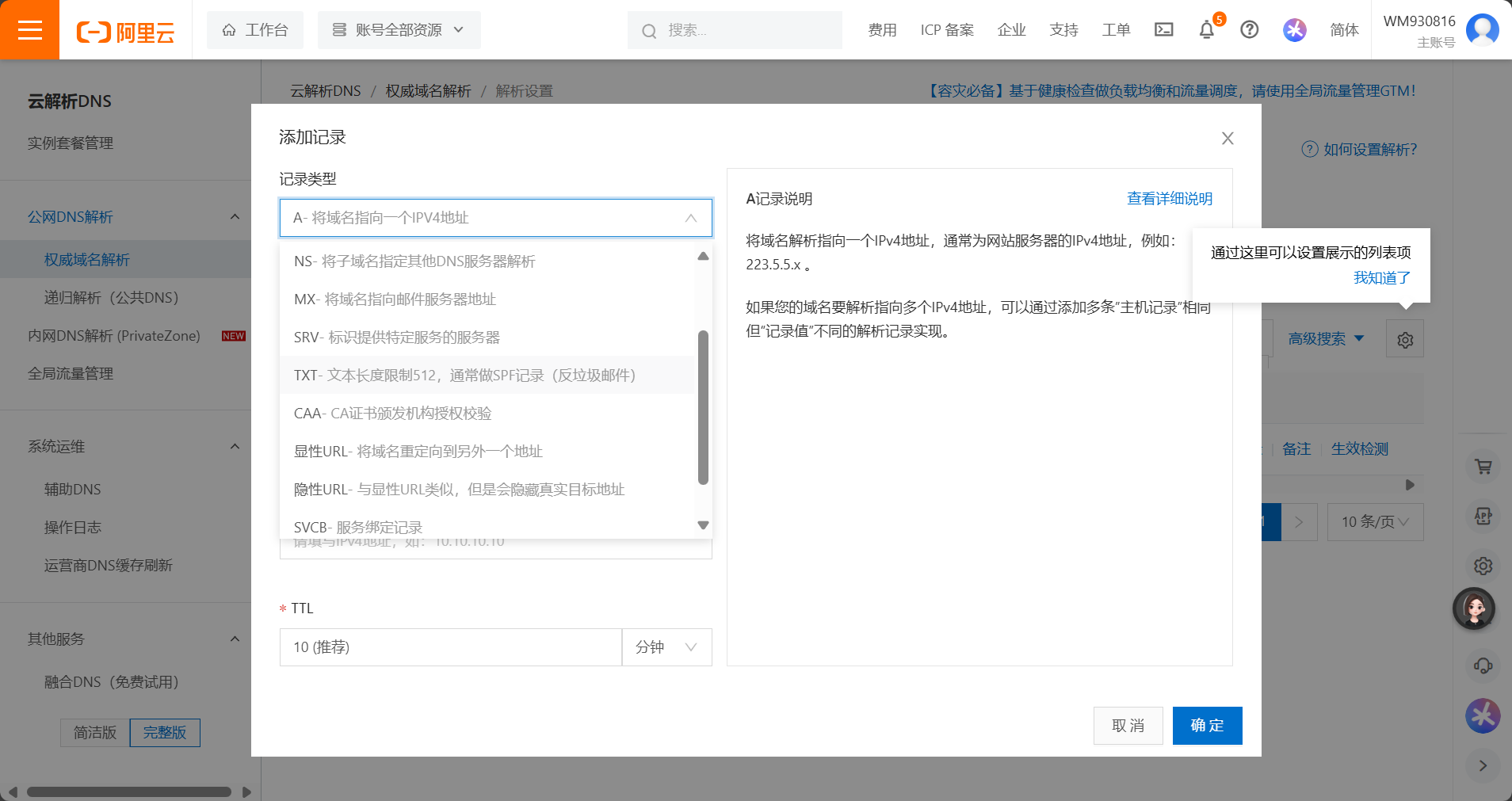Open the virtual assistant avatar
Image resolution: width=1512 pixels, height=801 pixels.
[x=1473, y=608]
